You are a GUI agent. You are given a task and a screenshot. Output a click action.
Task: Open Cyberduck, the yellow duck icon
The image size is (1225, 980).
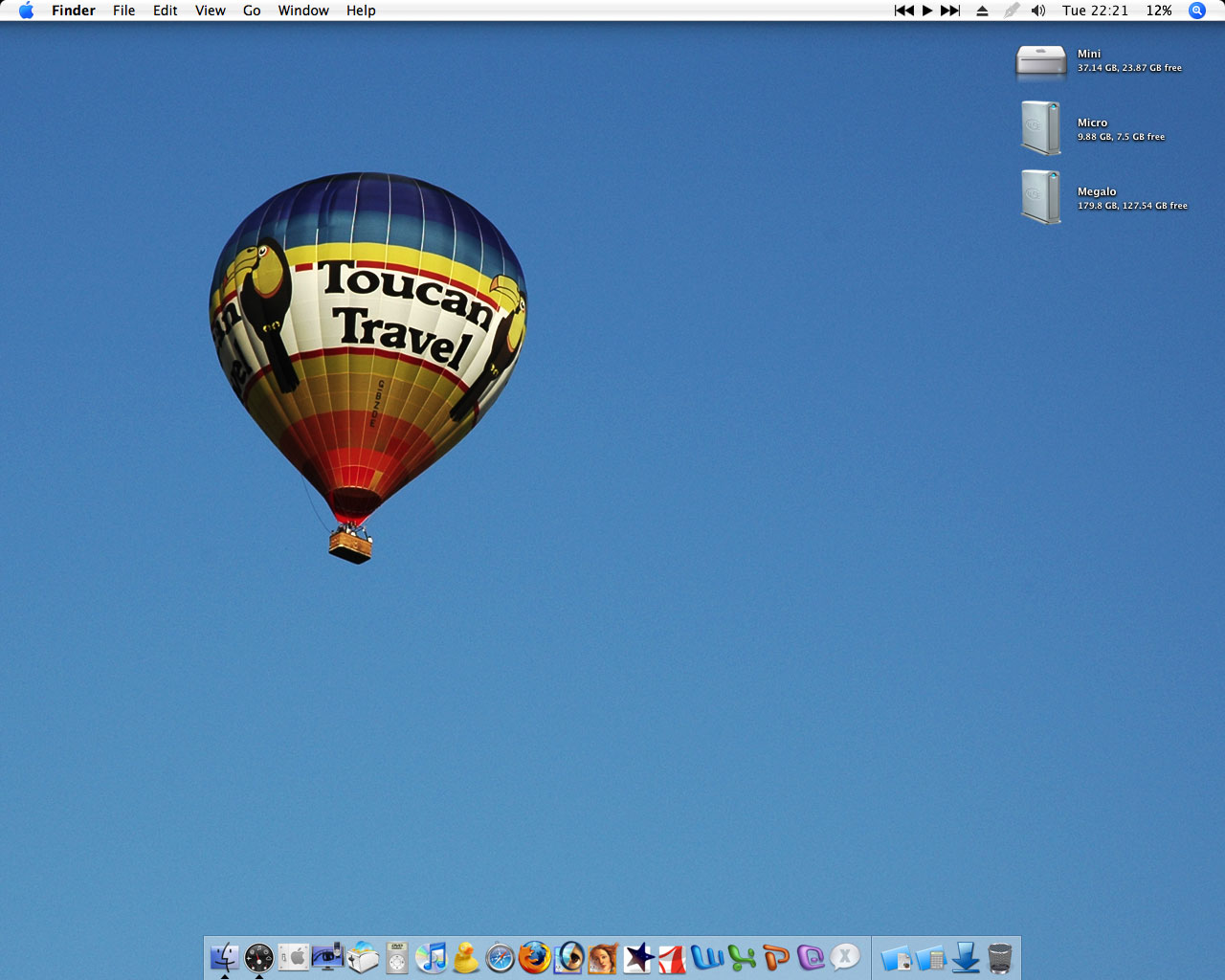(x=466, y=957)
